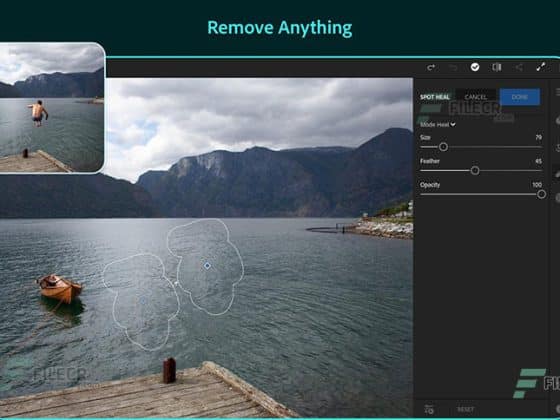Click the undo arrow icon in top toolbar
The width and height of the screenshot is (560, 420).
coord(453,67)
